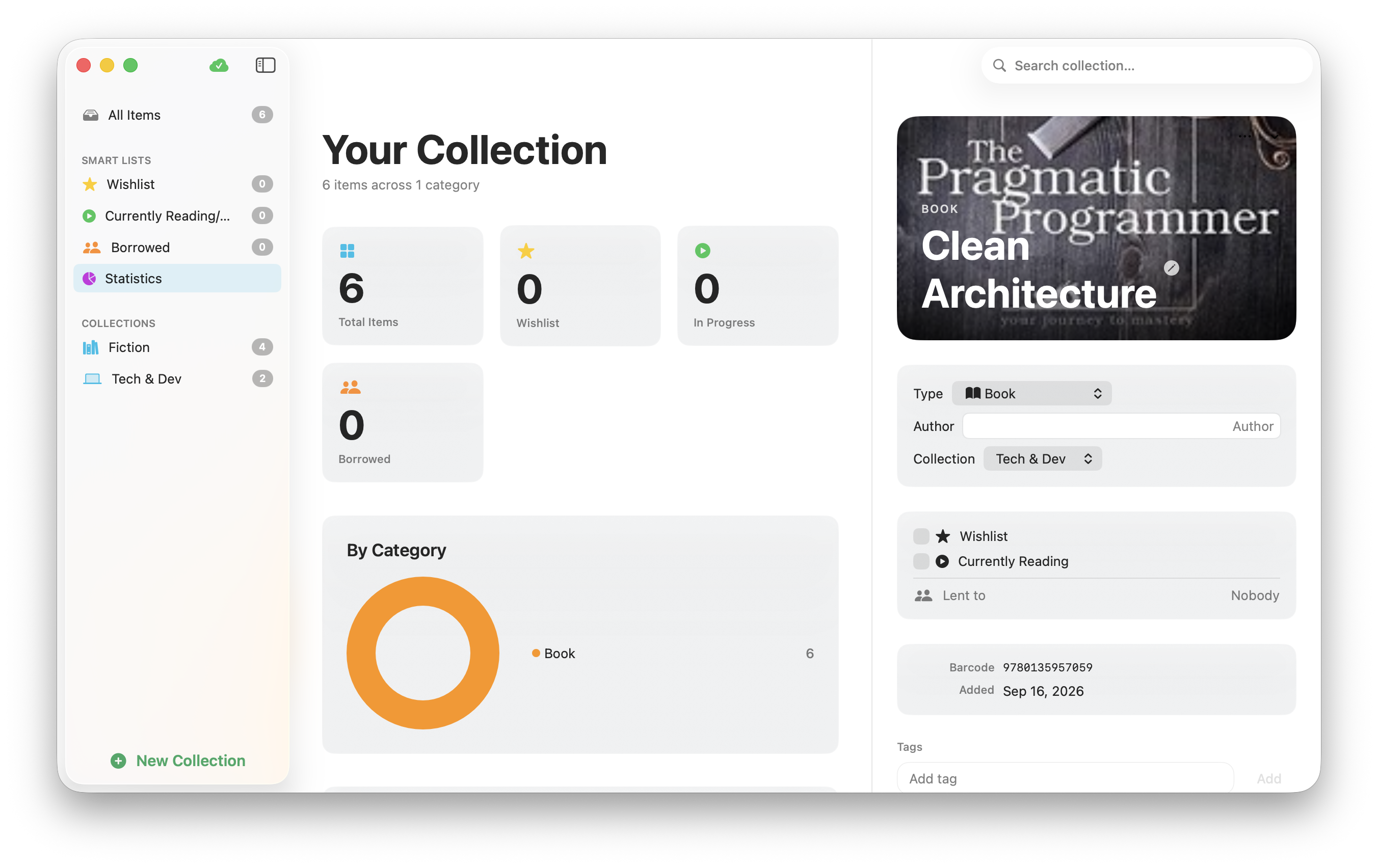Viewport: 1378px width, 868px height.
Task: Click the orange Book legend swatch
Action: [x=536, y=654]
